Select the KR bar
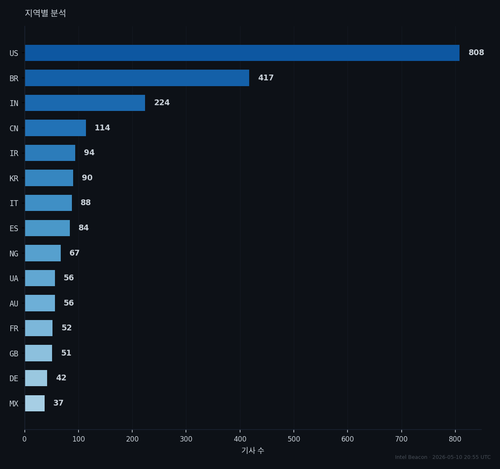Image resolution: width=500 pixels, height=469 pixels. tap(49, 178)
